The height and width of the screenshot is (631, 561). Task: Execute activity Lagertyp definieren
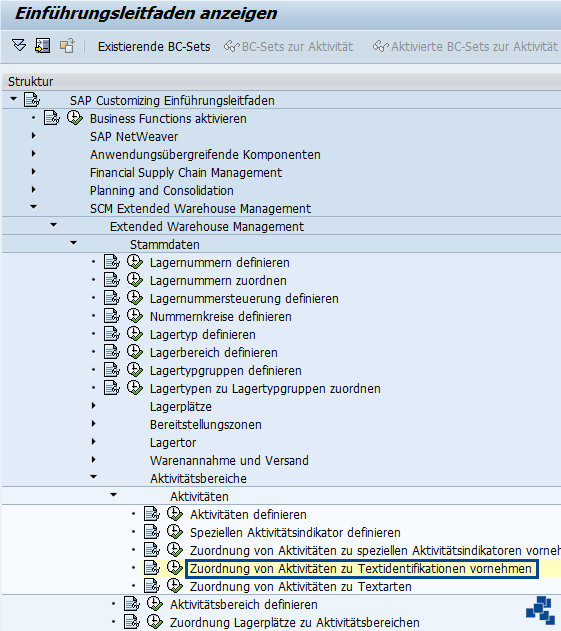[x=135, y=334]
